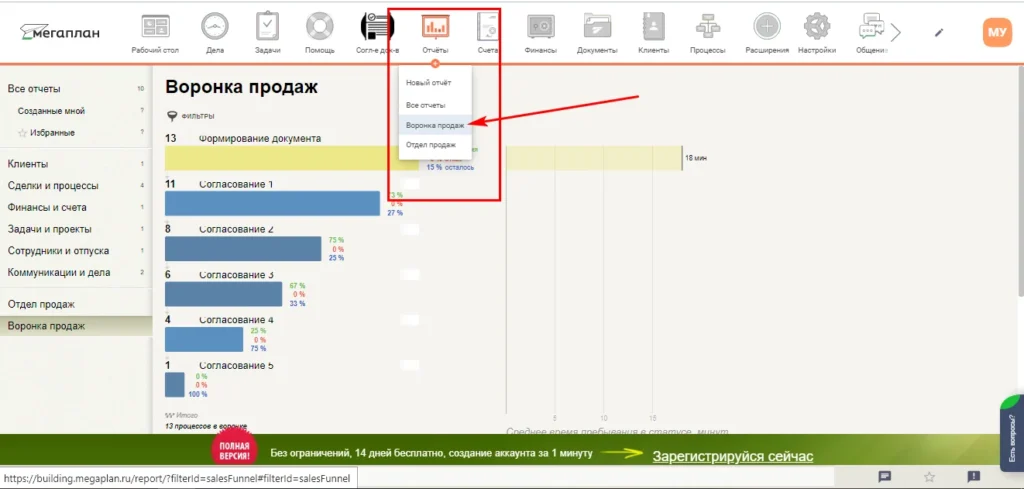The image size is (1024, 489).
Task: Click the star icon next to Избранные
Action: pyautogui.click(x=22, y=133)
